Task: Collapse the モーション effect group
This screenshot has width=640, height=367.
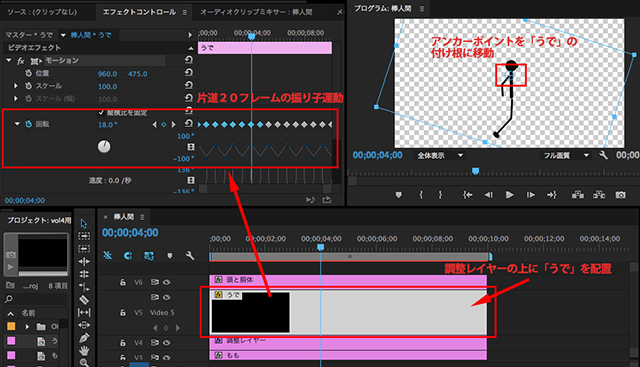Action: (x=9, y=60)
